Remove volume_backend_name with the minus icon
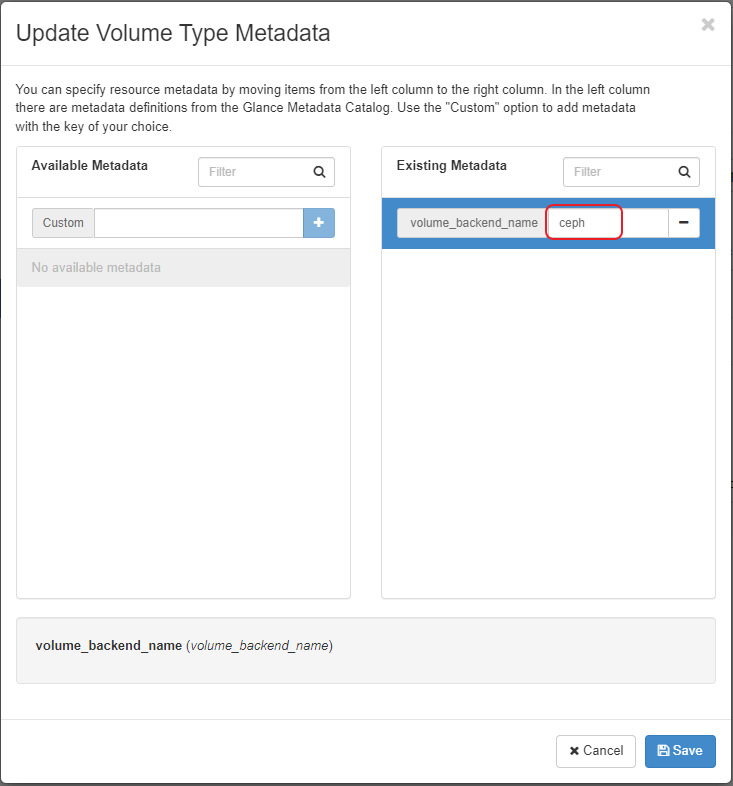Image resolution: width=733 pixels, height=786 pixels. click(683, 223)
